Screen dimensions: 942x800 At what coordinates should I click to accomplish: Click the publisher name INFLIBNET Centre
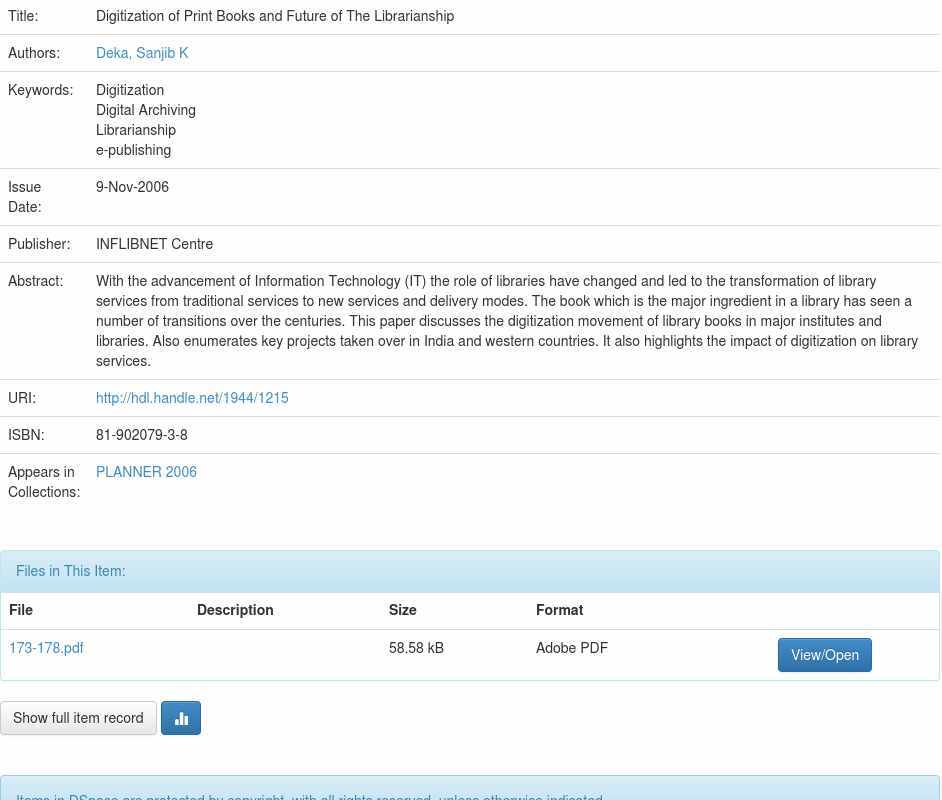pos(154,244)
